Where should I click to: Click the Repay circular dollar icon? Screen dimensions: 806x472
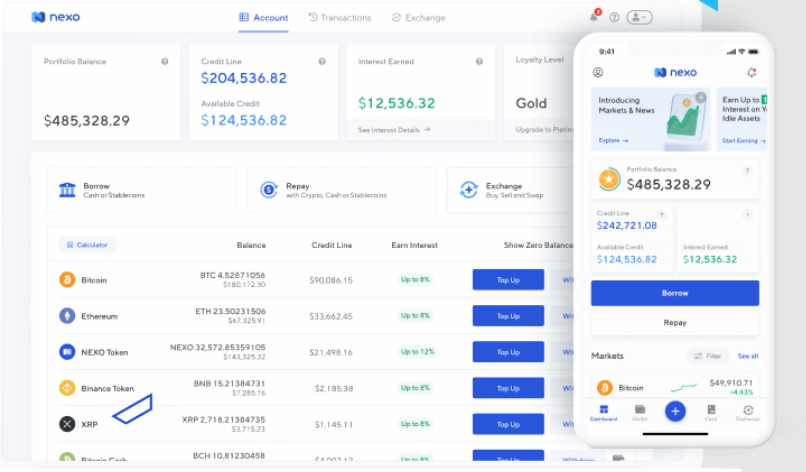pos(269,190)
